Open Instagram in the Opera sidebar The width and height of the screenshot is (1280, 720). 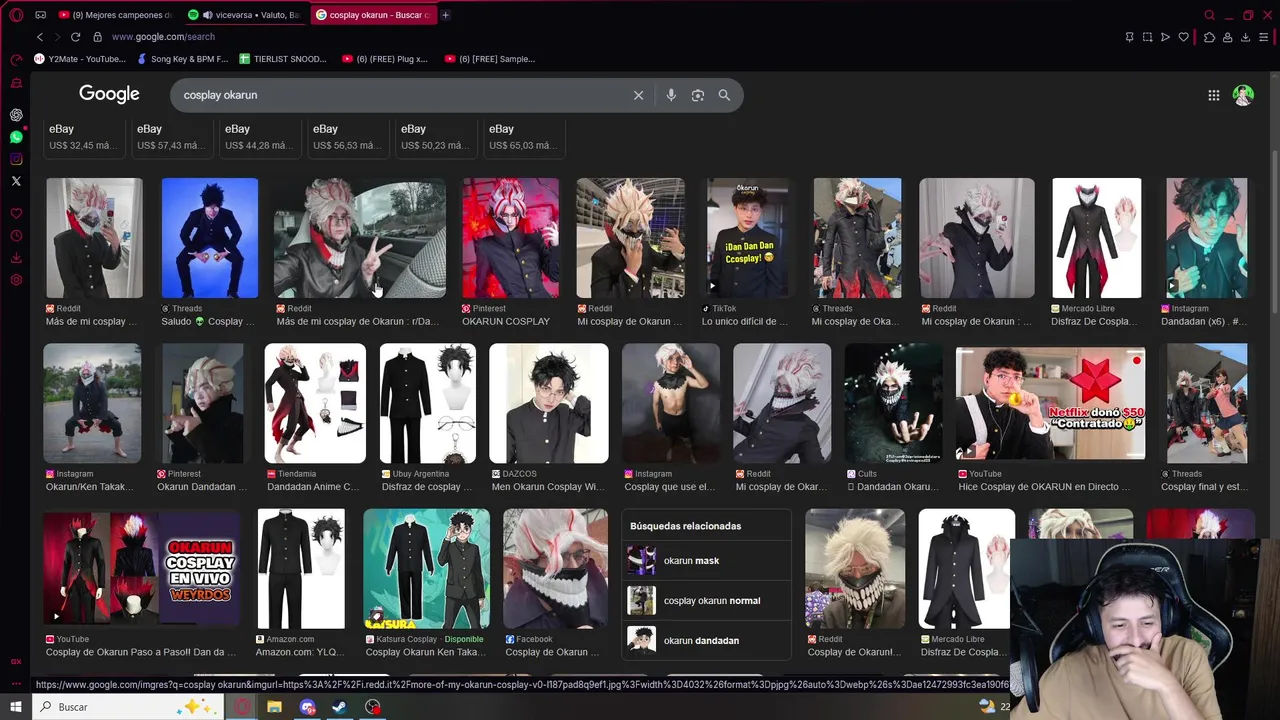pyautogui.click(x=16, y=159)
